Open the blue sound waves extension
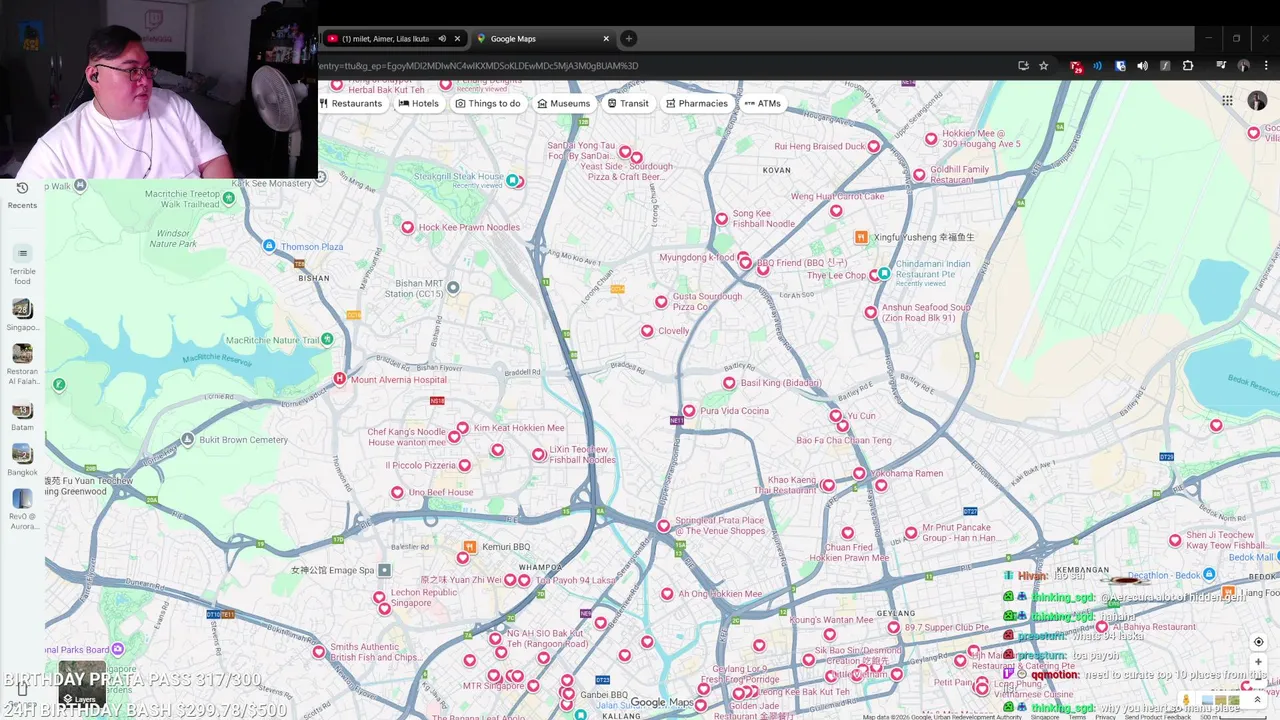 click(1097, 66)
